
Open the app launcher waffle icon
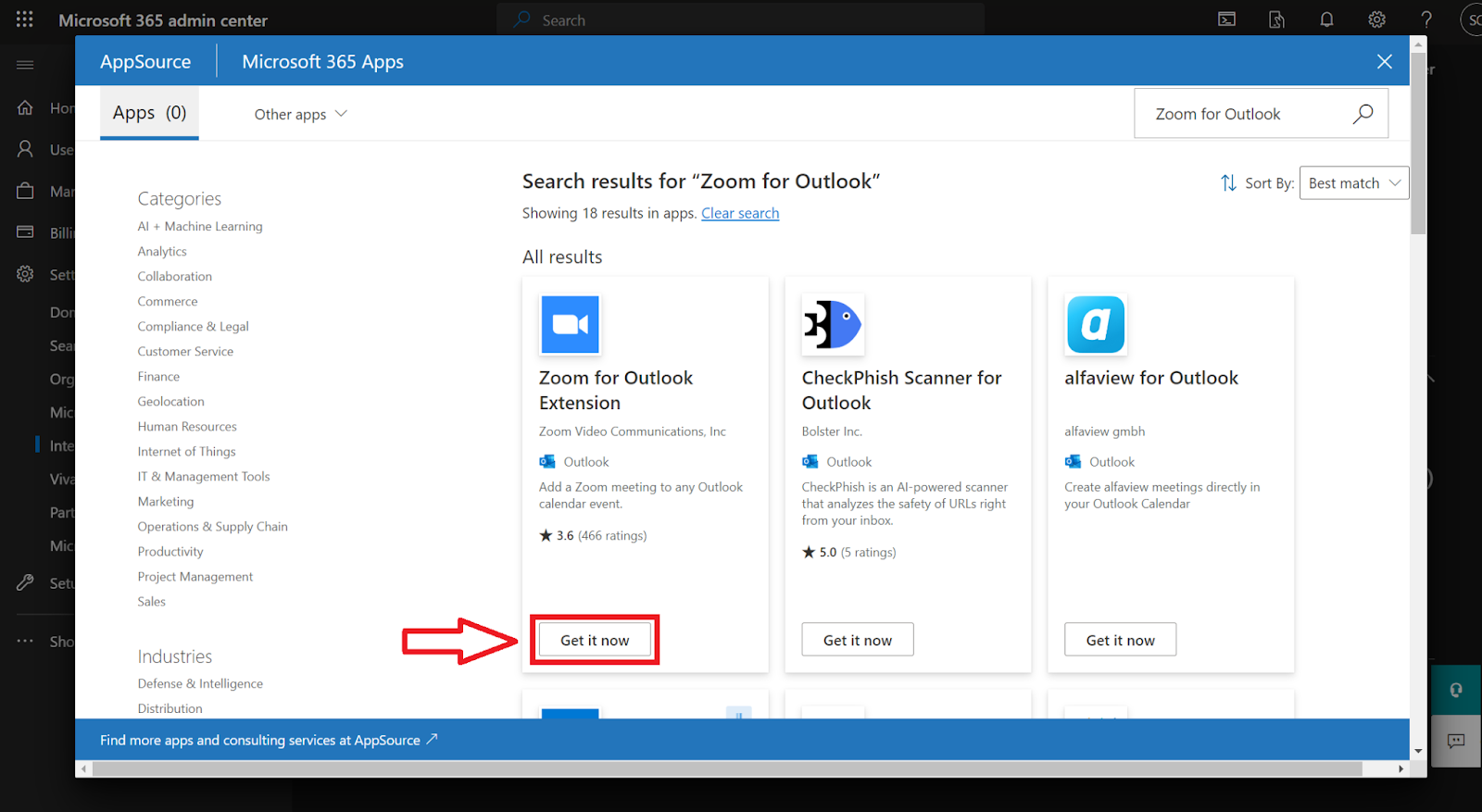pos(25,19)
